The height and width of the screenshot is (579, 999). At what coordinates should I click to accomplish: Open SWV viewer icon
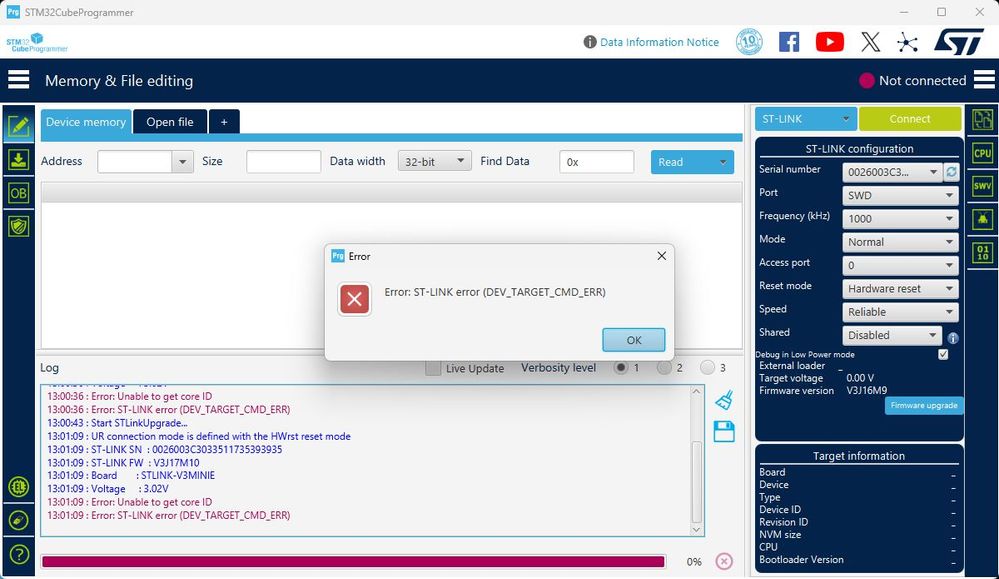click(982, 186)
